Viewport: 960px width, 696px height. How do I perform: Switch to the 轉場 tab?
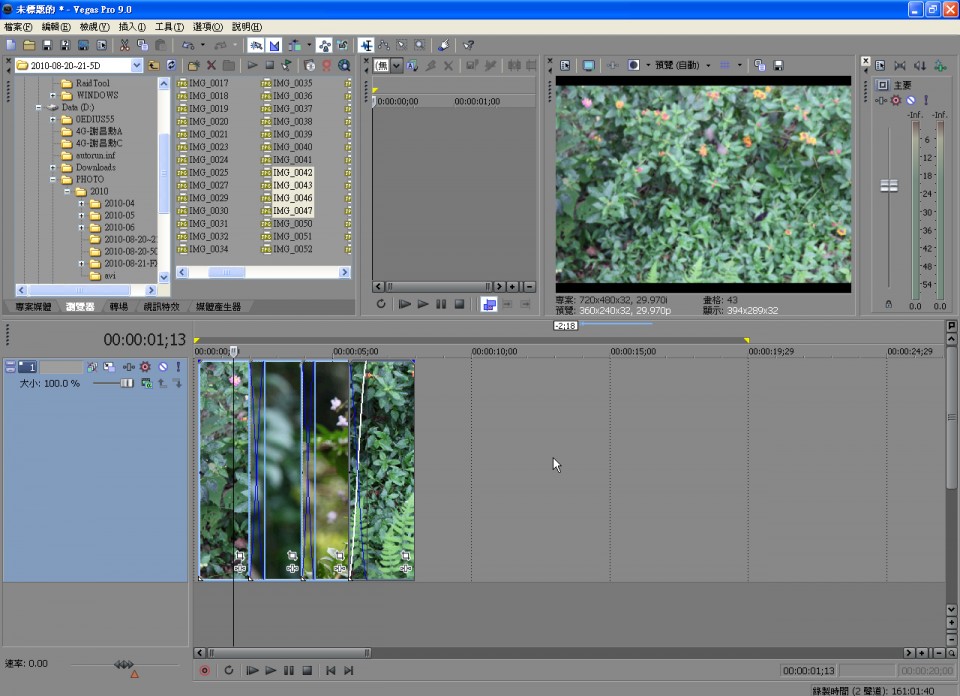coord(119,307)
